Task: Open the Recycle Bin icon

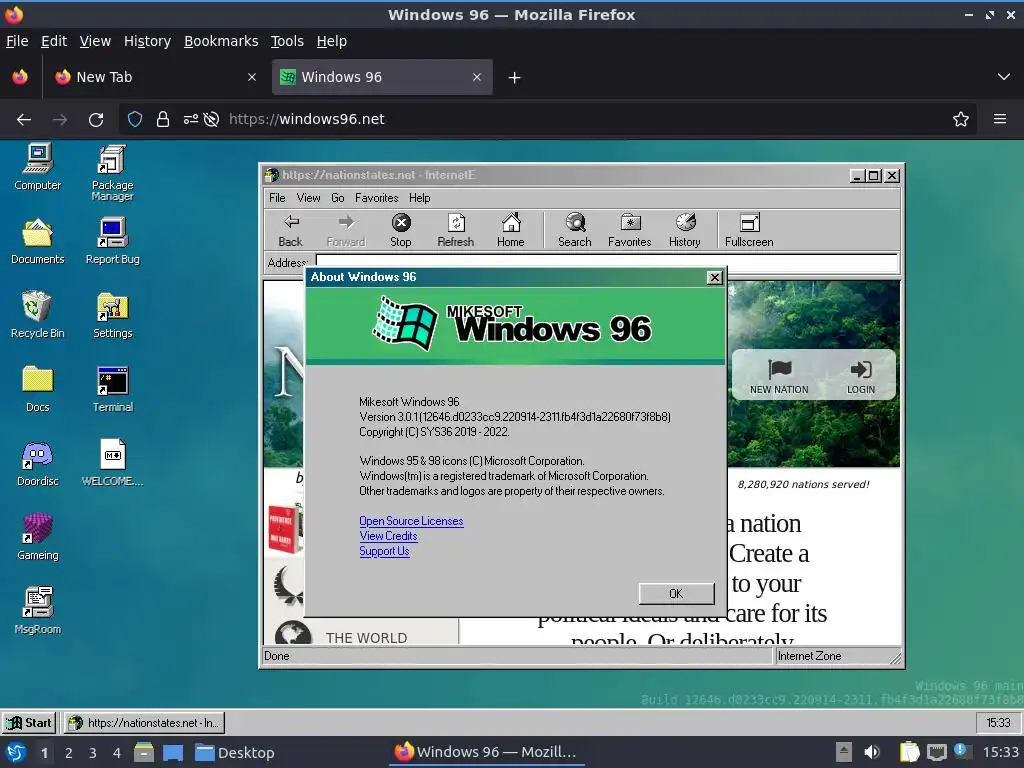Action: point(38,315)
